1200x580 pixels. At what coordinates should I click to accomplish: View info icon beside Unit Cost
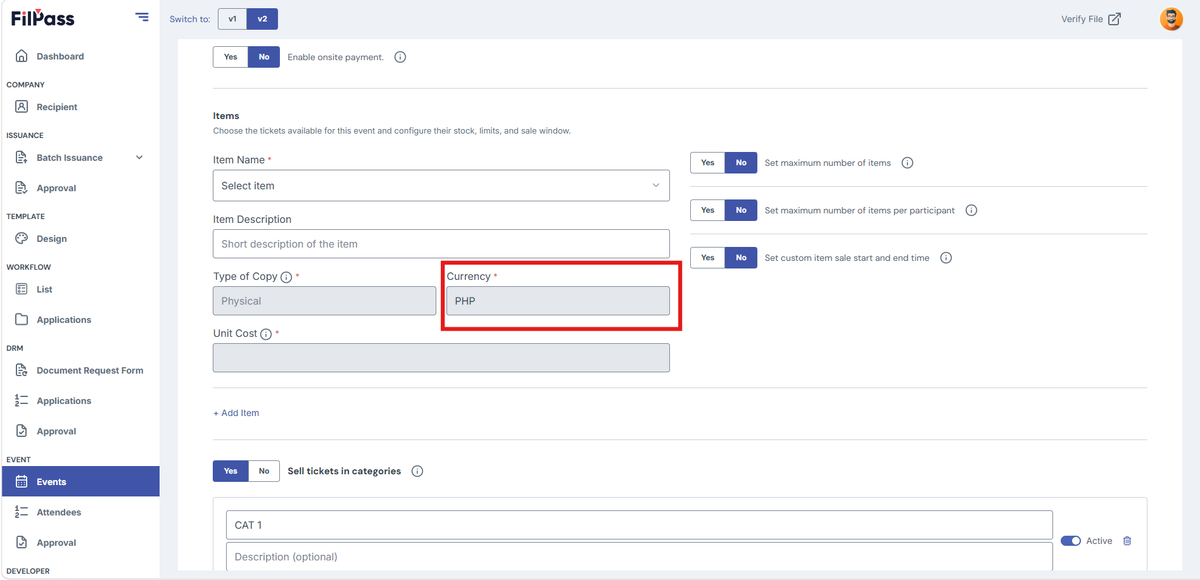click(x=266, y=334)
